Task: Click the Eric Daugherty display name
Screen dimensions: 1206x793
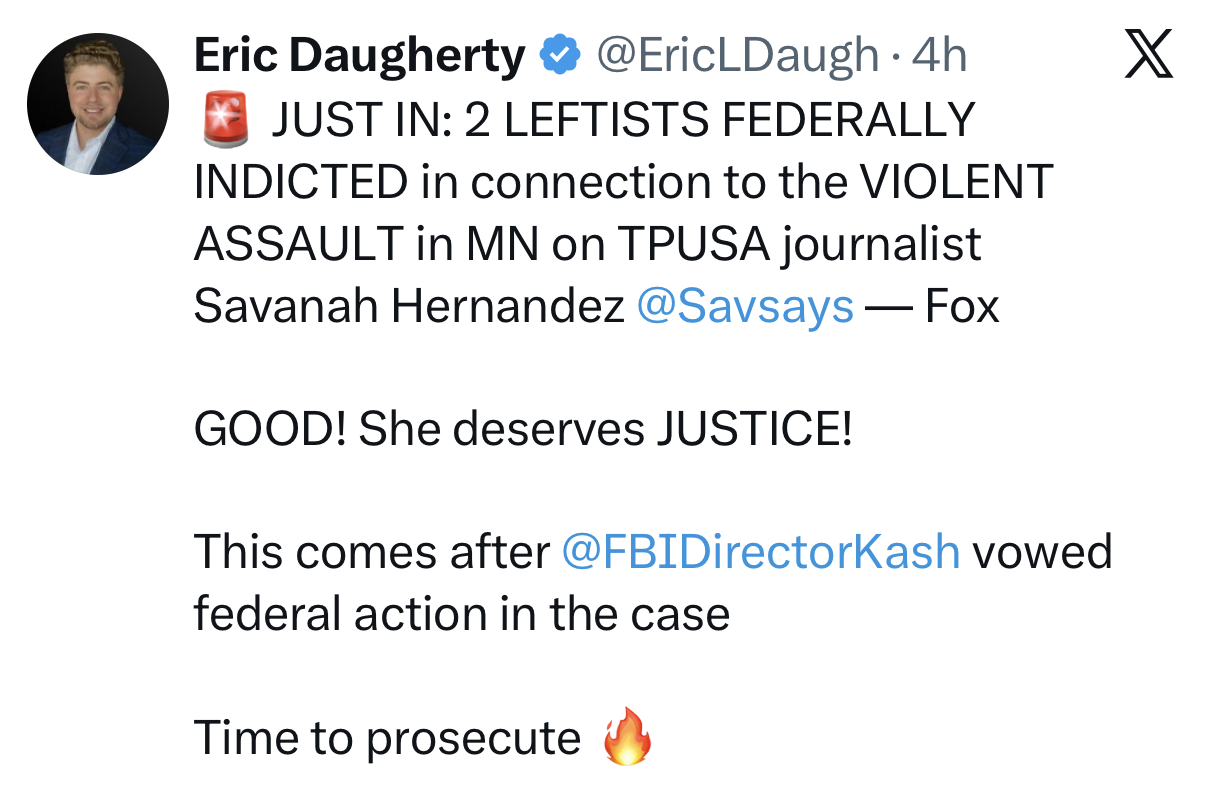Action: (x=359, y=55)
